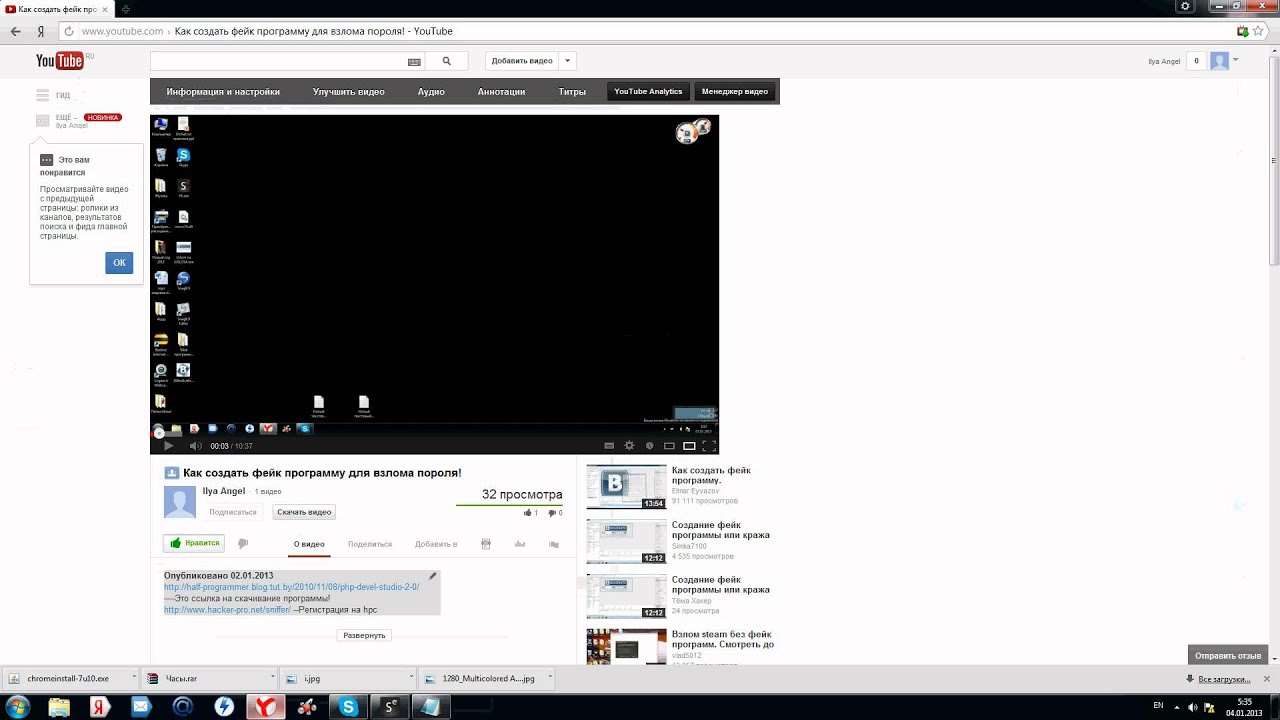1280x720 pixels.
Task: Open the Информация и настройки tab
Action: click(x=223, y=92)
